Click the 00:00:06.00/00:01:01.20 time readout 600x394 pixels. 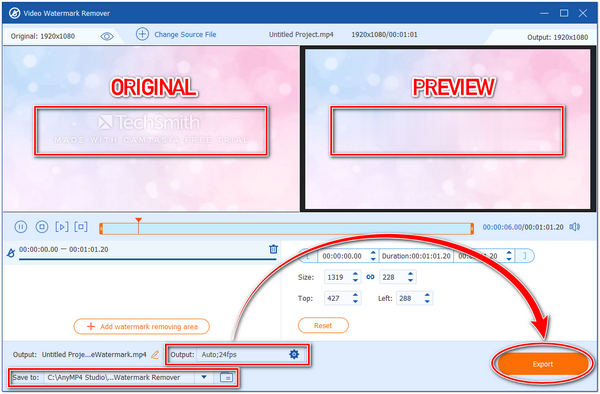click(x=523, y=227)
